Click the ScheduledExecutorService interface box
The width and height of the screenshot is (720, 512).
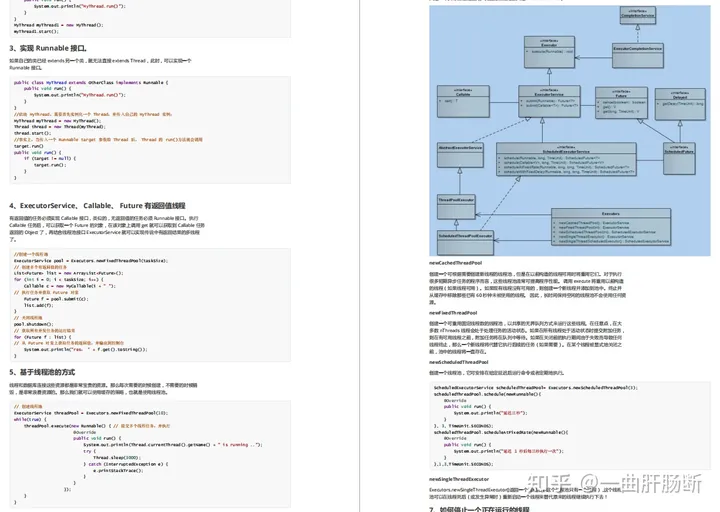click(566, 159)
